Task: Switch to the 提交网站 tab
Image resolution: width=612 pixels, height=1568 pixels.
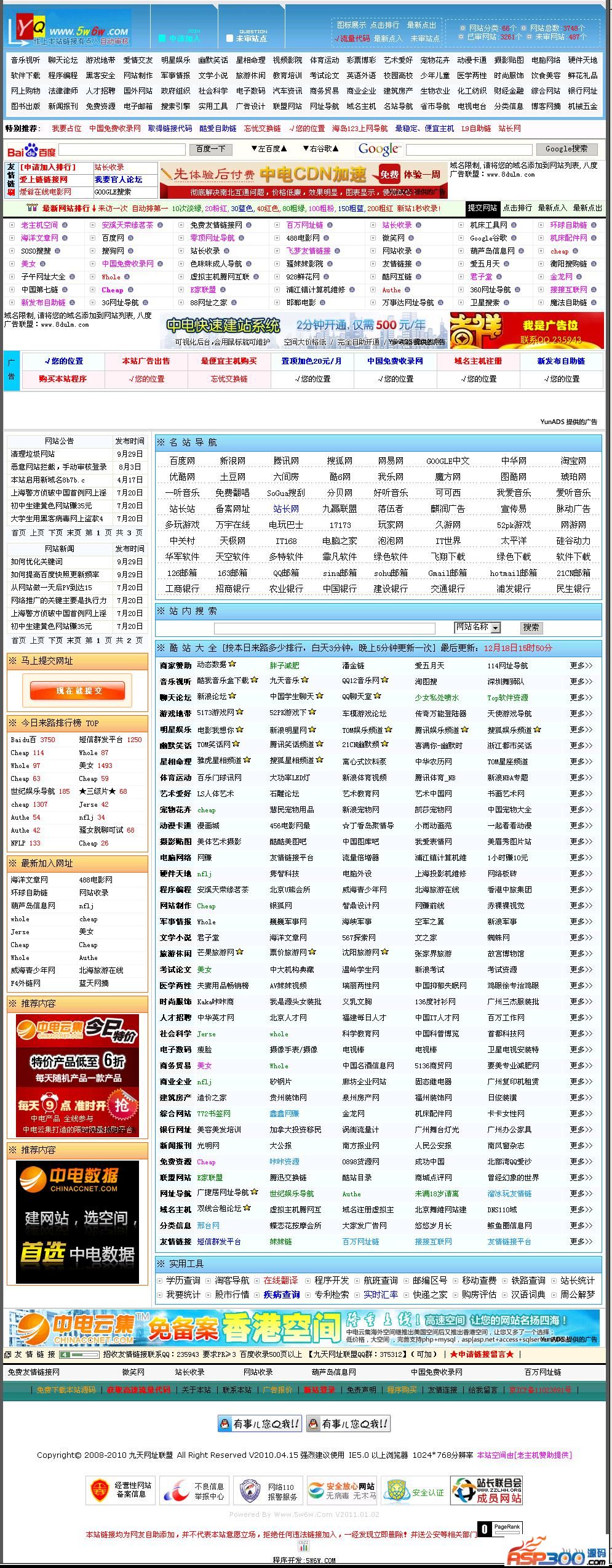Action: (x=482, y=208)
